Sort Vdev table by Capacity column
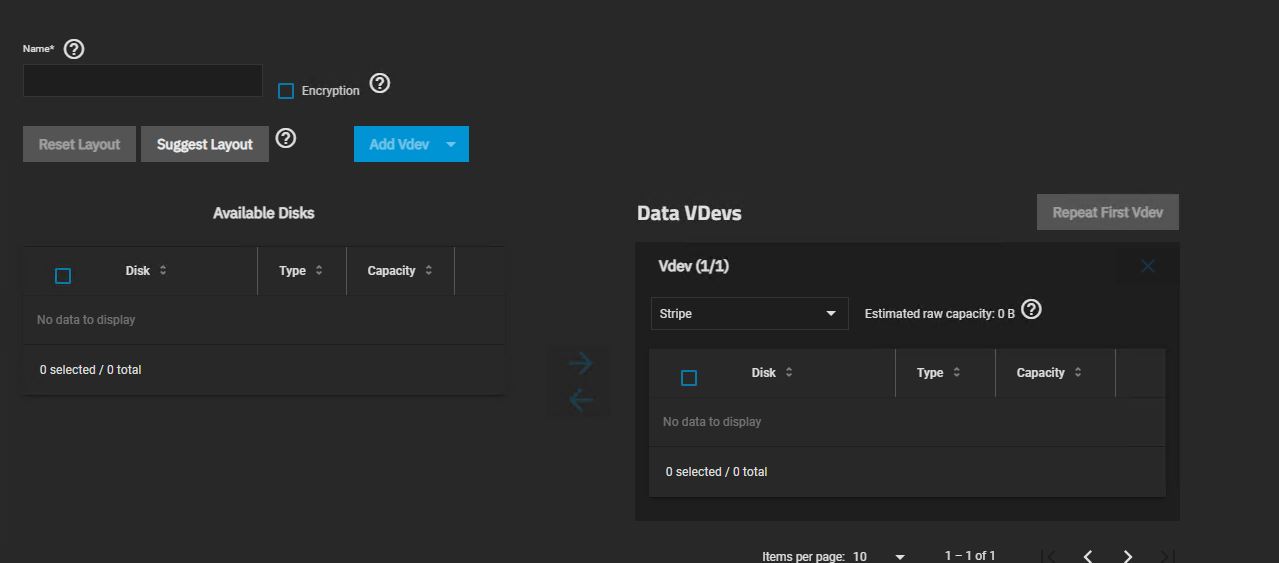Viewport: 1279px width, 563px height. [1049, 373]
